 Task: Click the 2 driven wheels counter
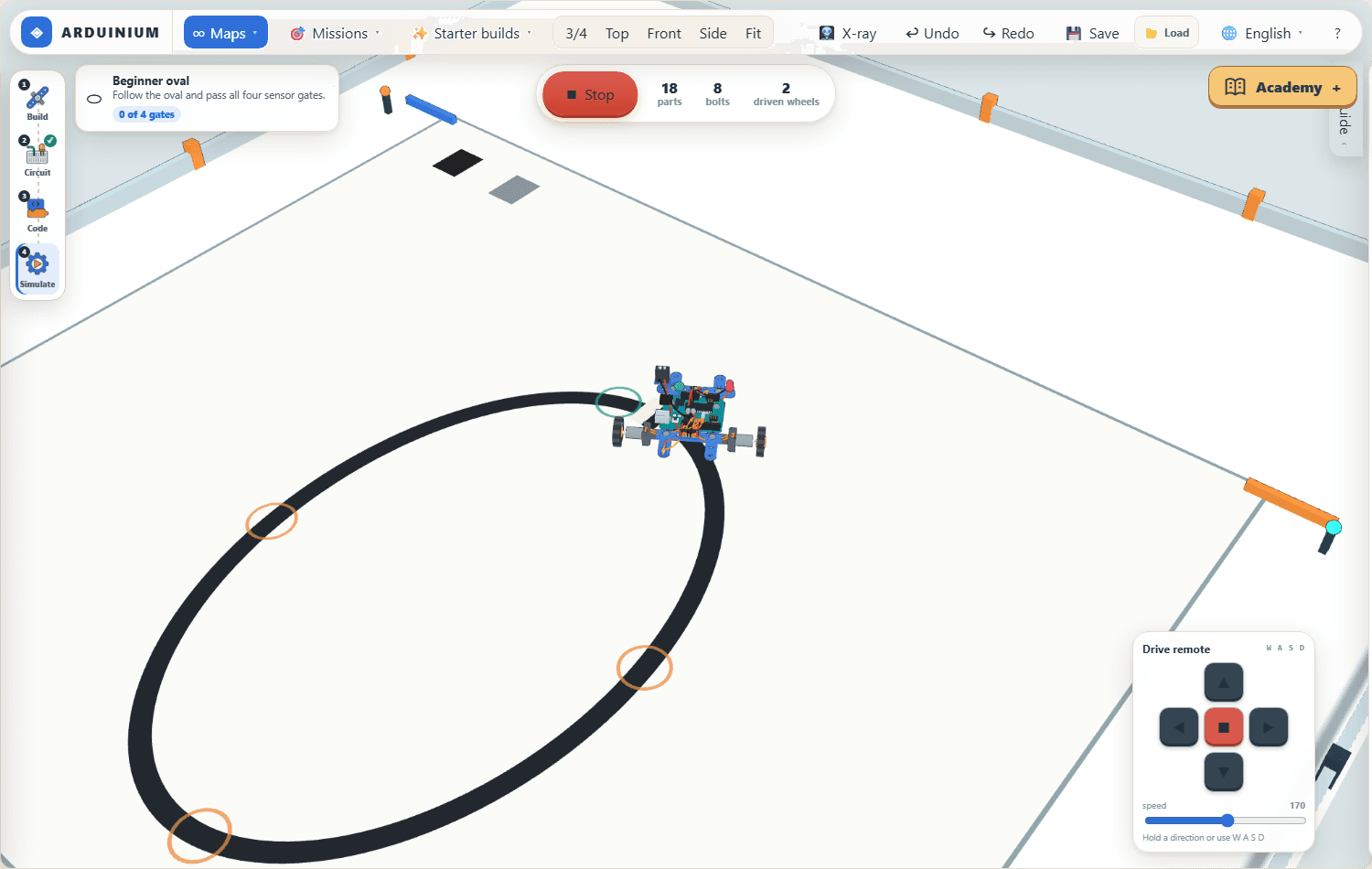(786, 94)
